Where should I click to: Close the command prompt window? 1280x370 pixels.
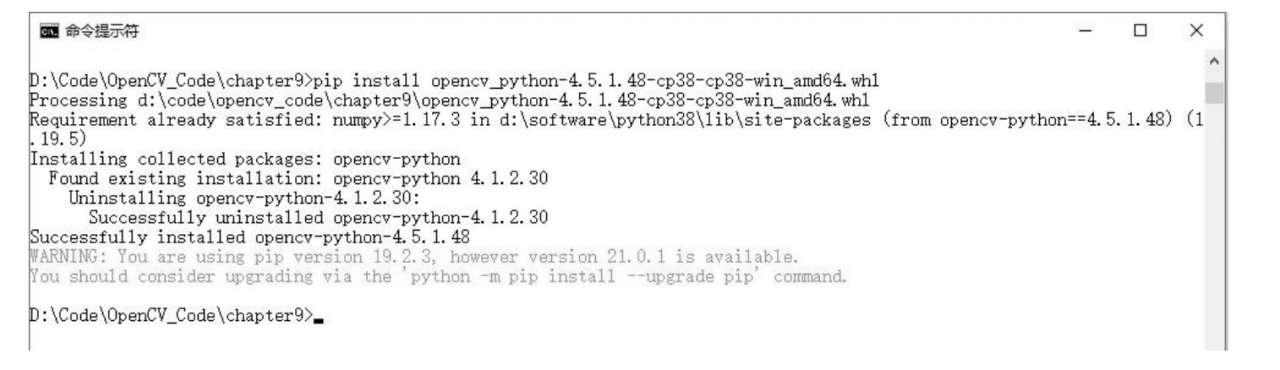pyautogui.click(x=1196, y=31)
